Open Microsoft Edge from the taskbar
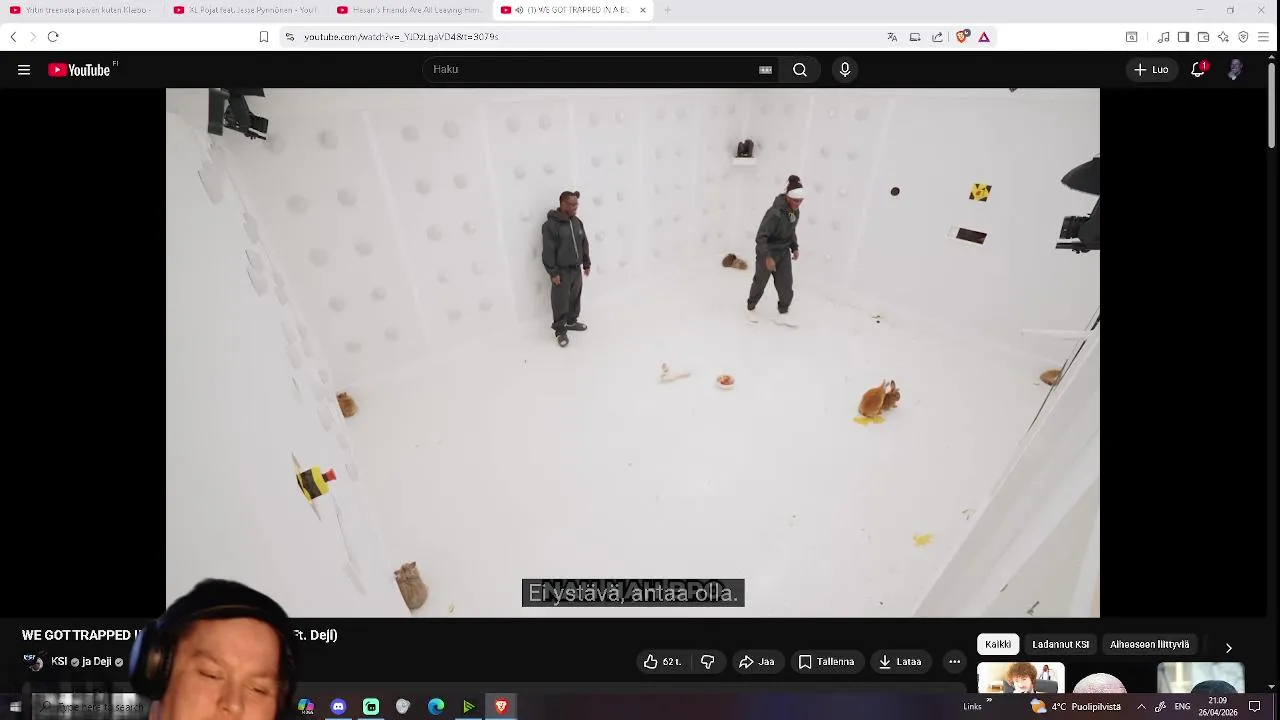The width and height of the screenshot is (1280, 720). pos(436,707)
